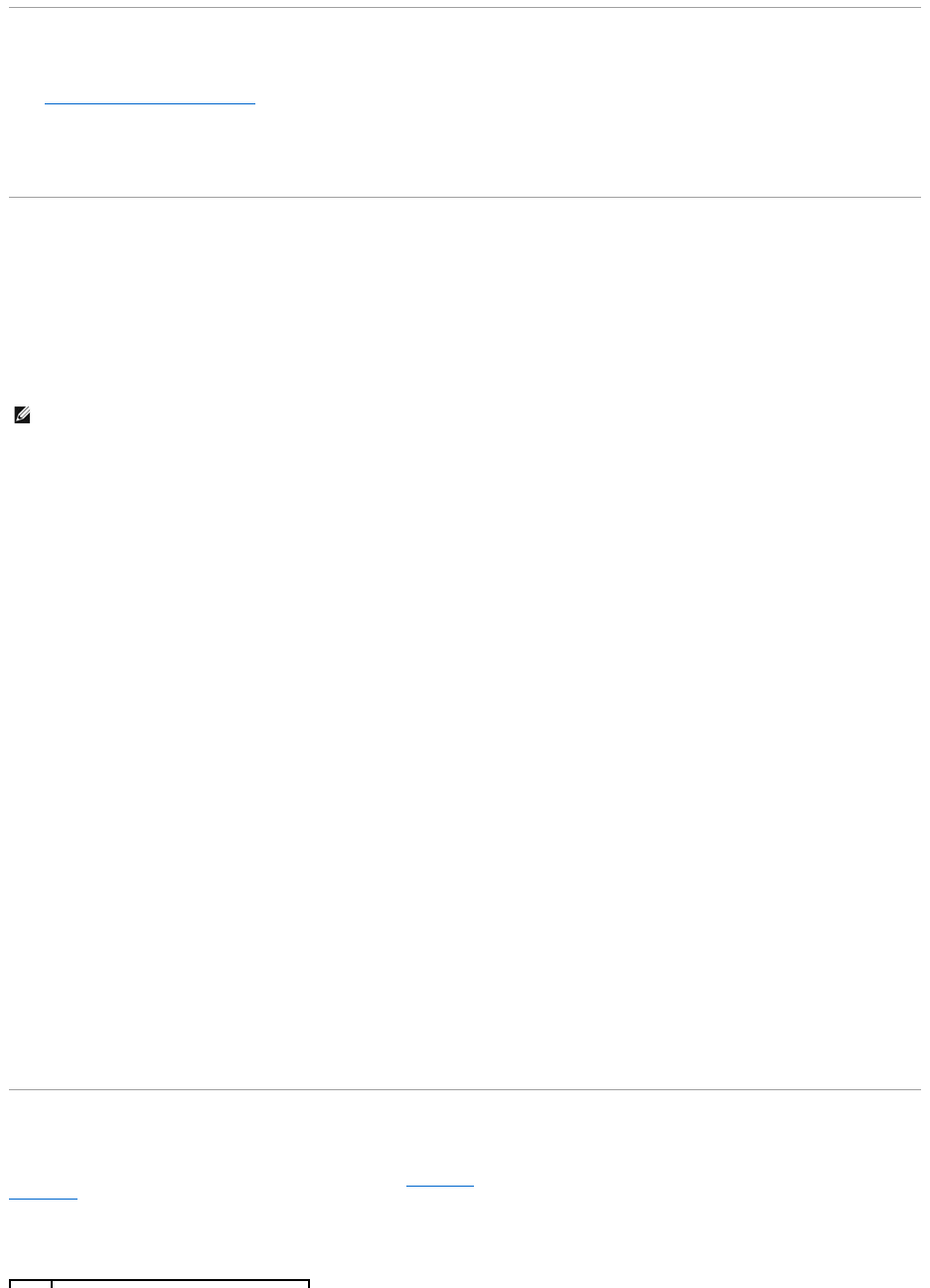
Task: Click the pencil note icon
Action: pos(22,417)
